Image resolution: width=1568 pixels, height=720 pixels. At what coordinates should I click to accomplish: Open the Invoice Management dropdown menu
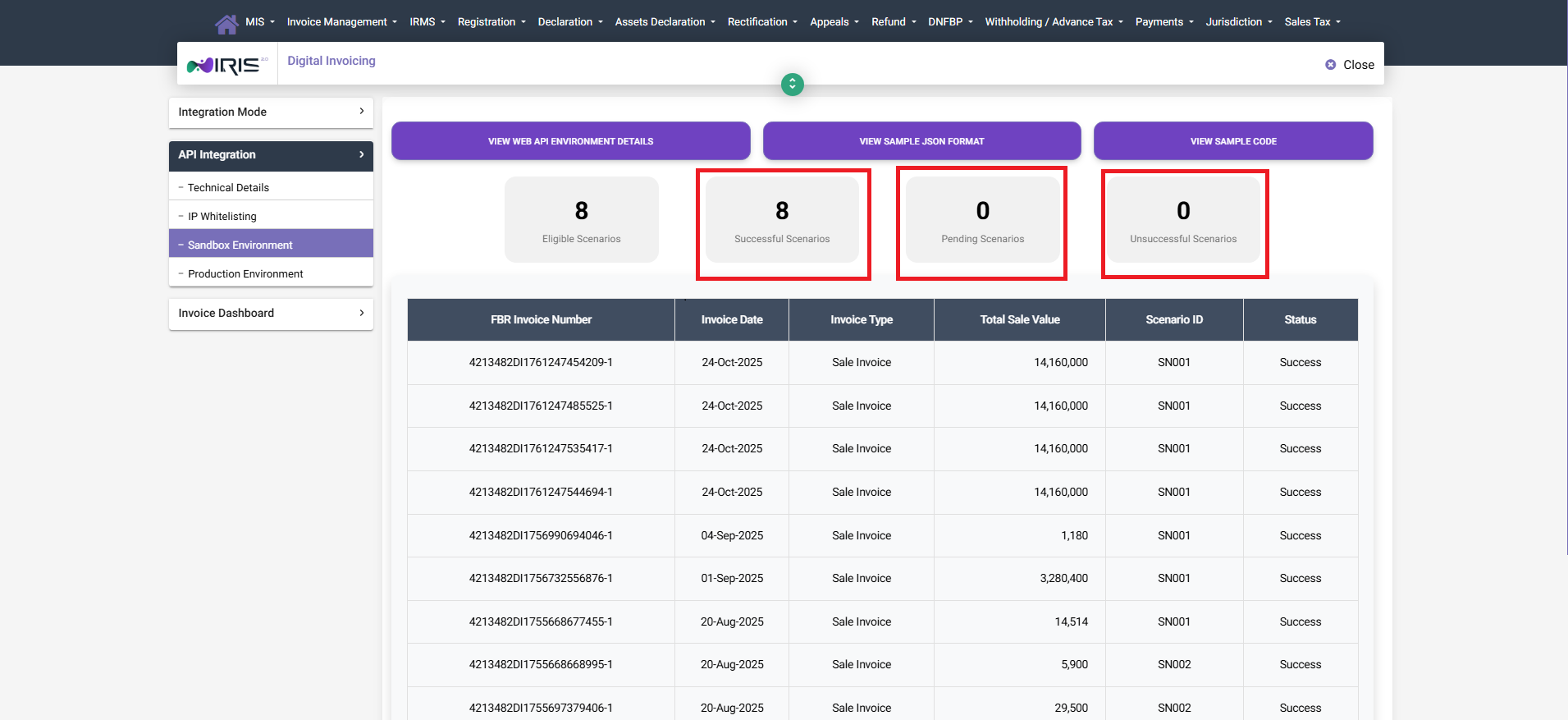[341, 22]
